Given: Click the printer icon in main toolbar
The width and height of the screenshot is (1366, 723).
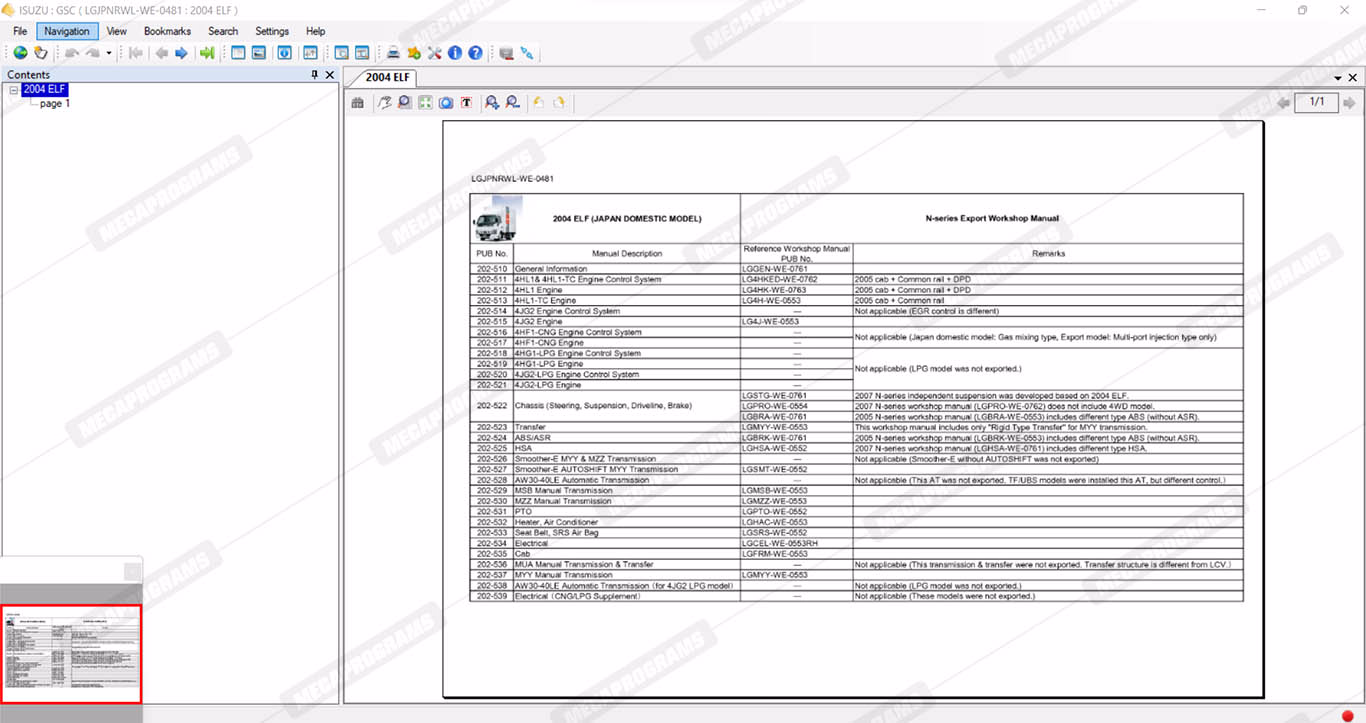Looking at the screenshot, I should coord(394,53).
